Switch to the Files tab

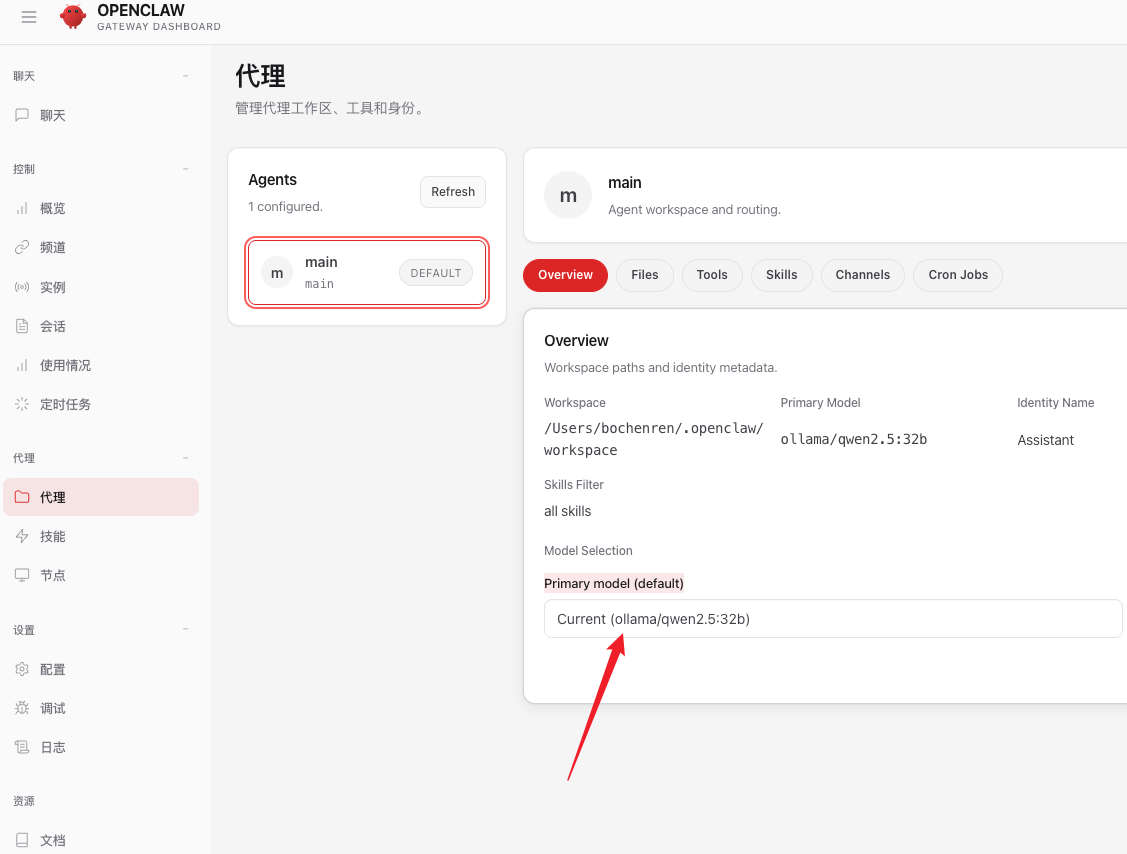tap(645, 275)
